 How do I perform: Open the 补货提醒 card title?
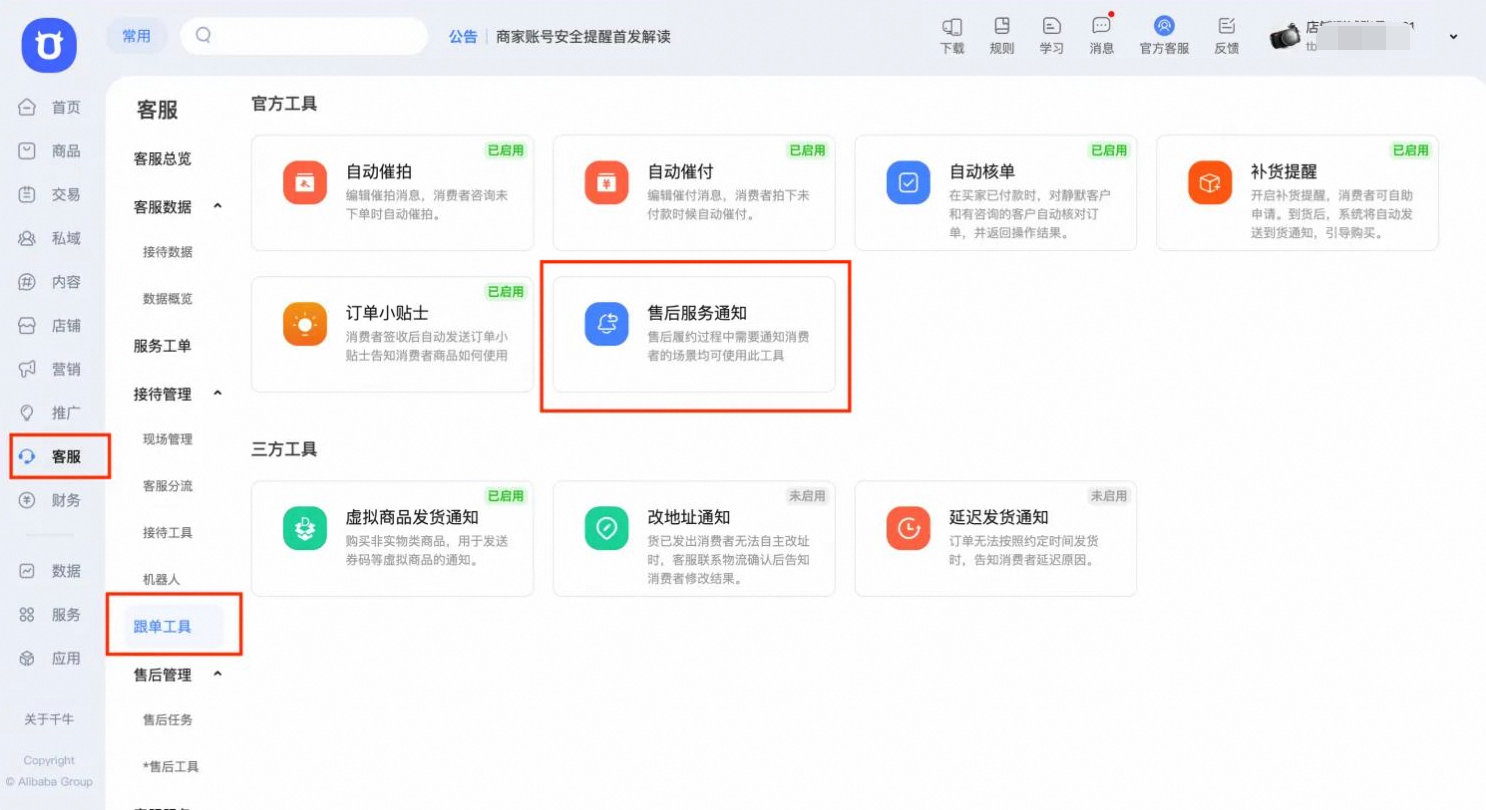1284,172
